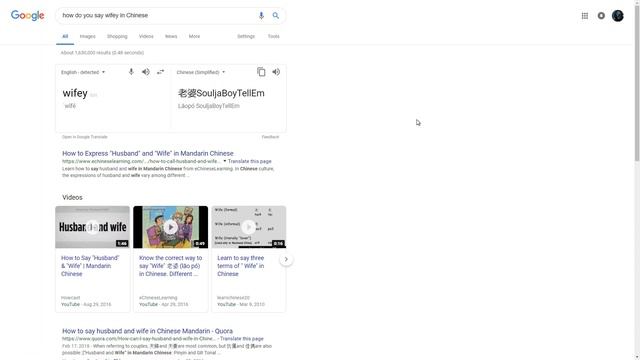Viewport: 640px width, 360px height.
Task: Click Translate this page for eChineseLearning result
Action: point(249,161)
